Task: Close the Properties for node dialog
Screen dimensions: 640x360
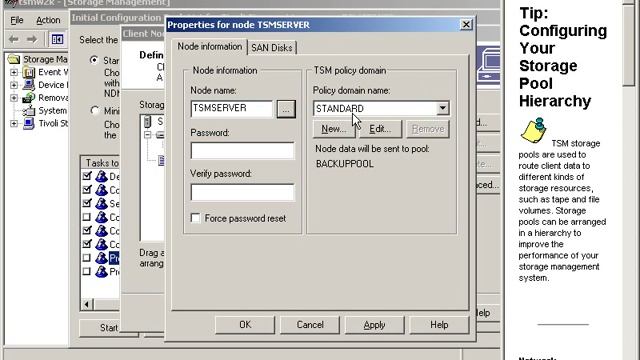Action: (466, 24)
